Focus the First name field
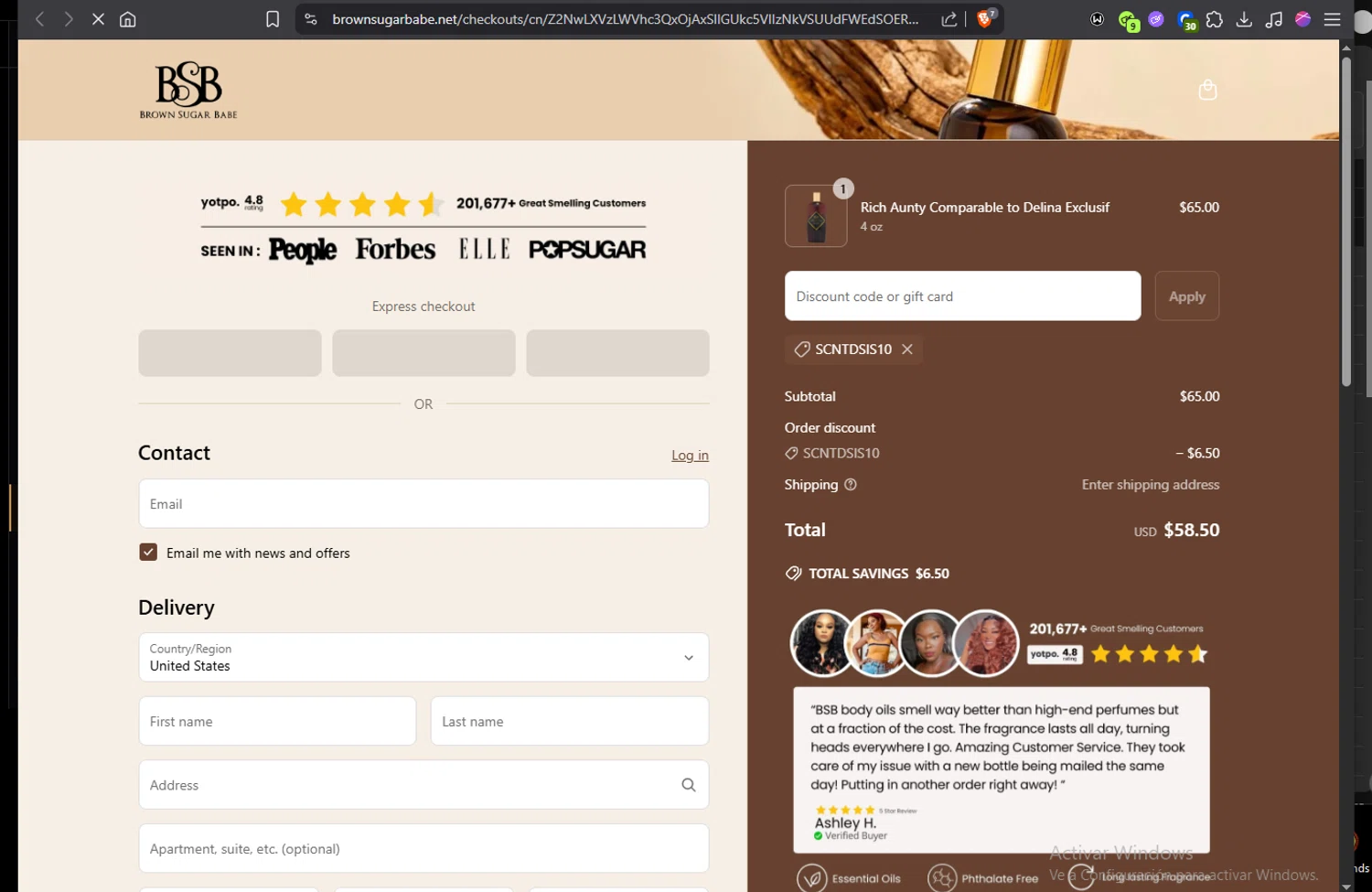Image resolution: width=1372 pixels, height=892 pixels. pyautogui.click(x=277, y=722)
